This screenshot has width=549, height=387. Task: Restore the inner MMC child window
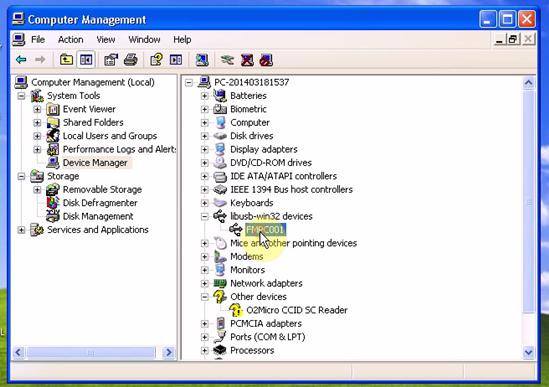tap(513, 39)
